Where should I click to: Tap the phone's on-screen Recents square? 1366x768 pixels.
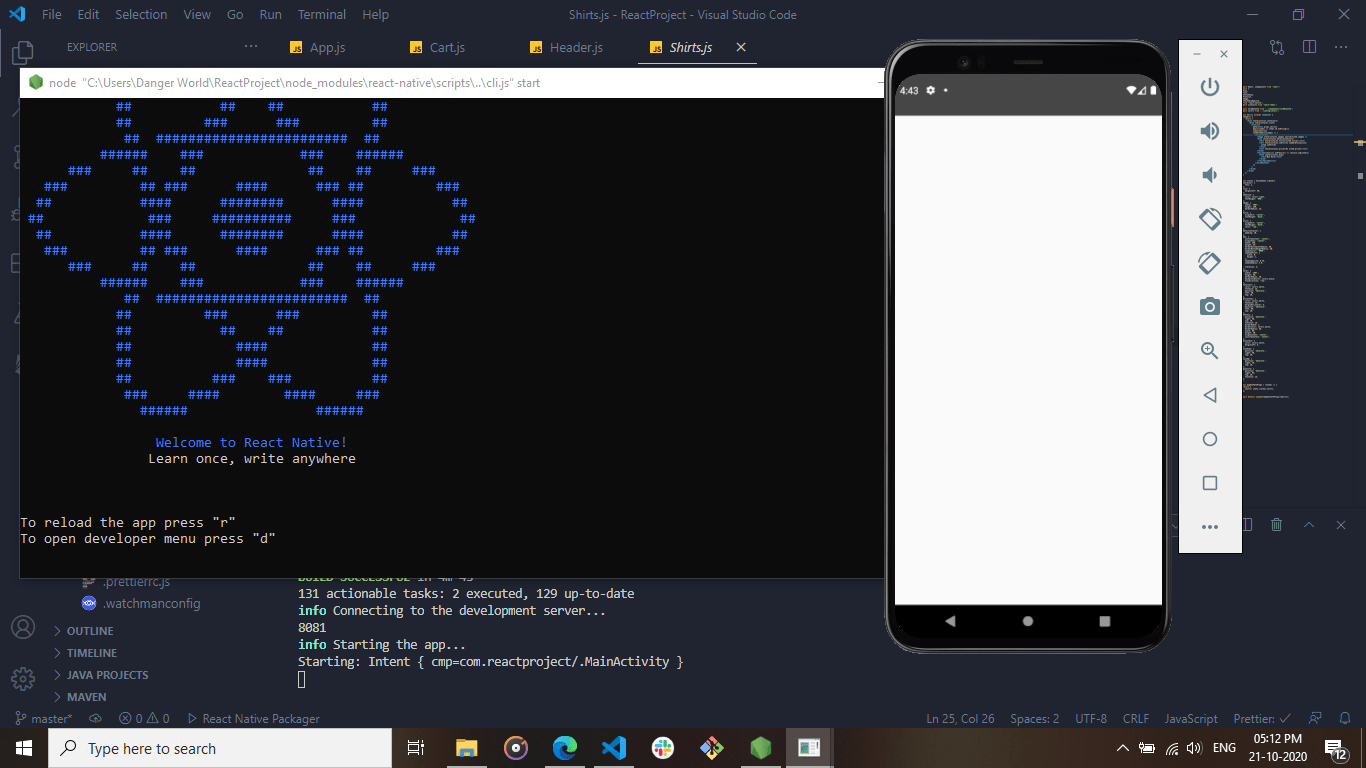(1105, 621)
